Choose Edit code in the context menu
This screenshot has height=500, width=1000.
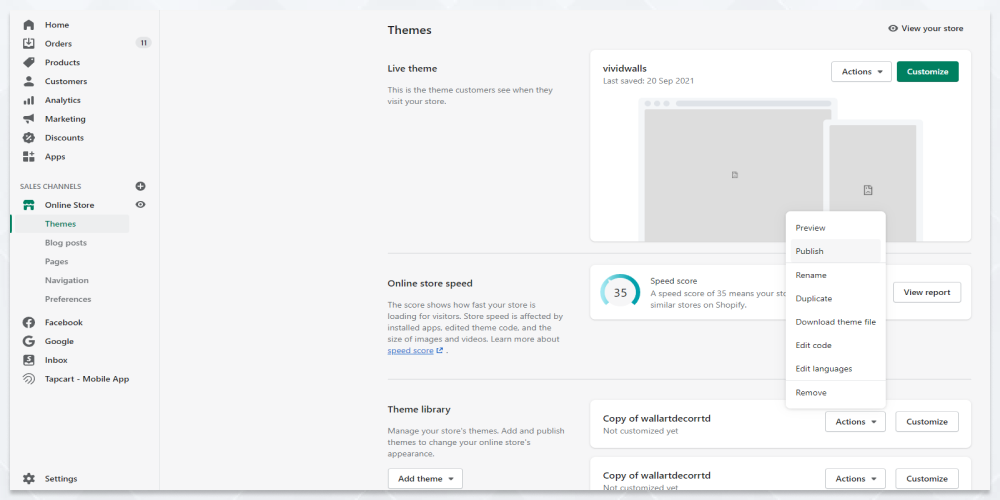[813, 345]
